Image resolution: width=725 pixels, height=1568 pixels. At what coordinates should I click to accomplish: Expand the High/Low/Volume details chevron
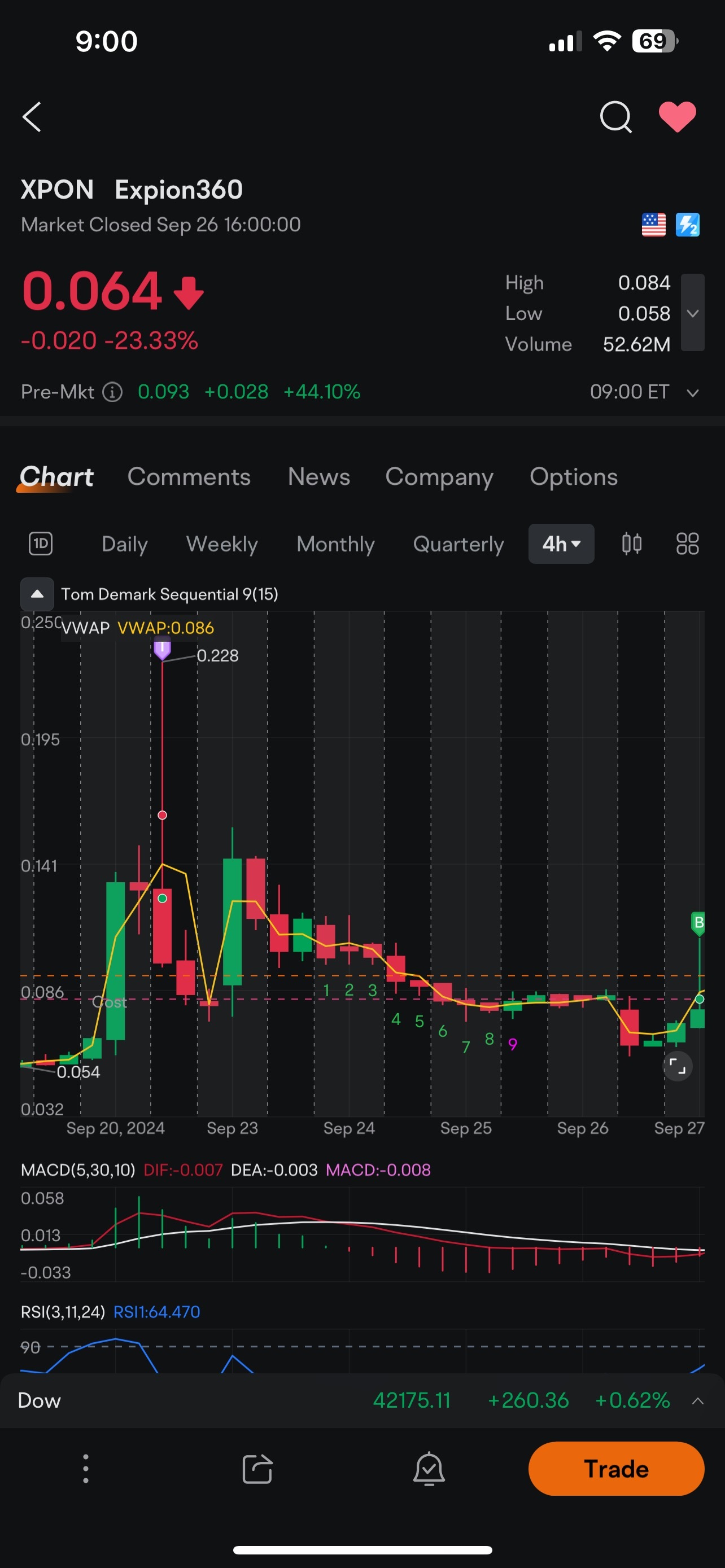(x=692, y=313)
